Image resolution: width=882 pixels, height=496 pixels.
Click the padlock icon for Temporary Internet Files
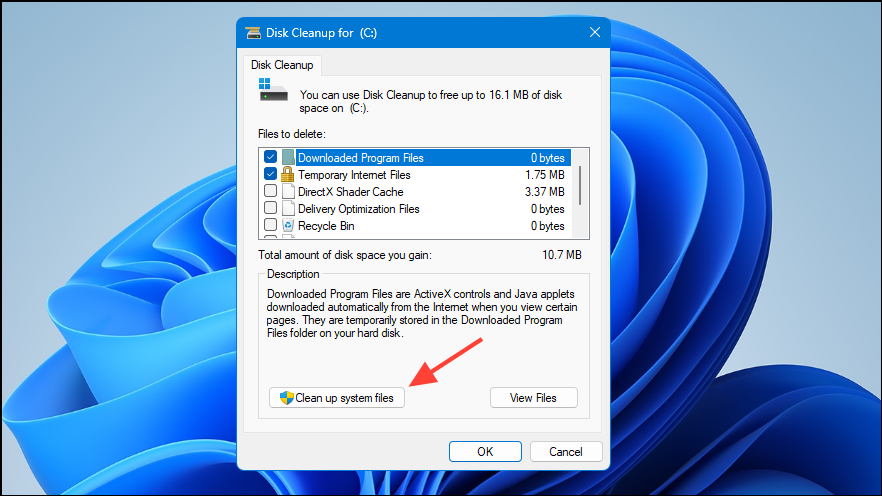[x=287, y=174]
